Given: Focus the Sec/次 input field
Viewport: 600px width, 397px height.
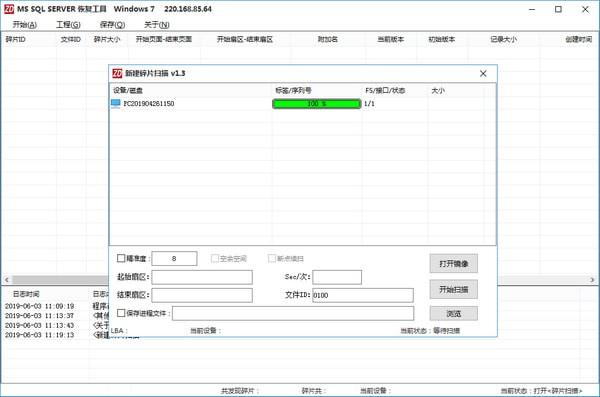Looking at the screenshot, I should tap(337, 277).
